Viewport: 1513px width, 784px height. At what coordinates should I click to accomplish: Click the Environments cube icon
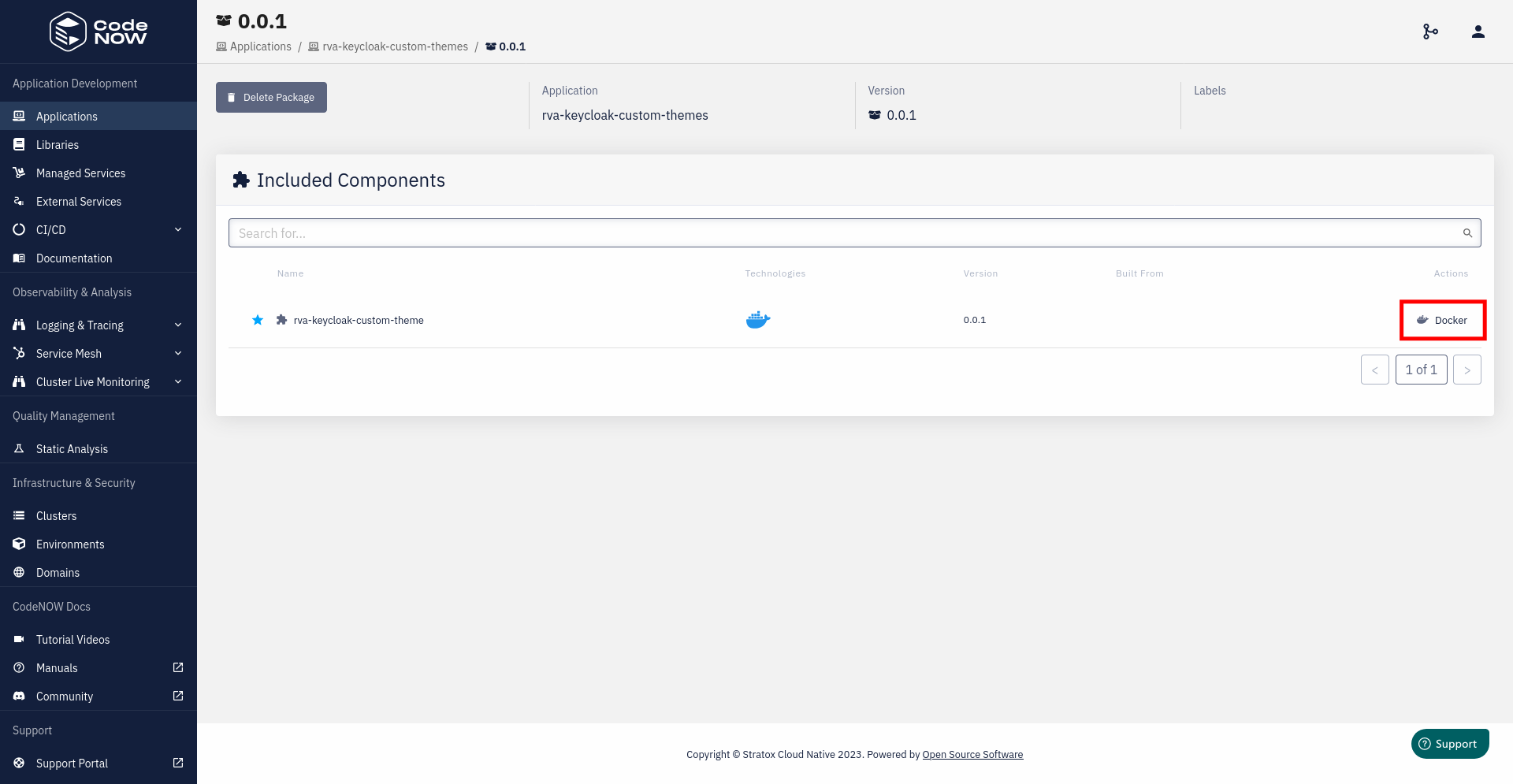point(19,544)
